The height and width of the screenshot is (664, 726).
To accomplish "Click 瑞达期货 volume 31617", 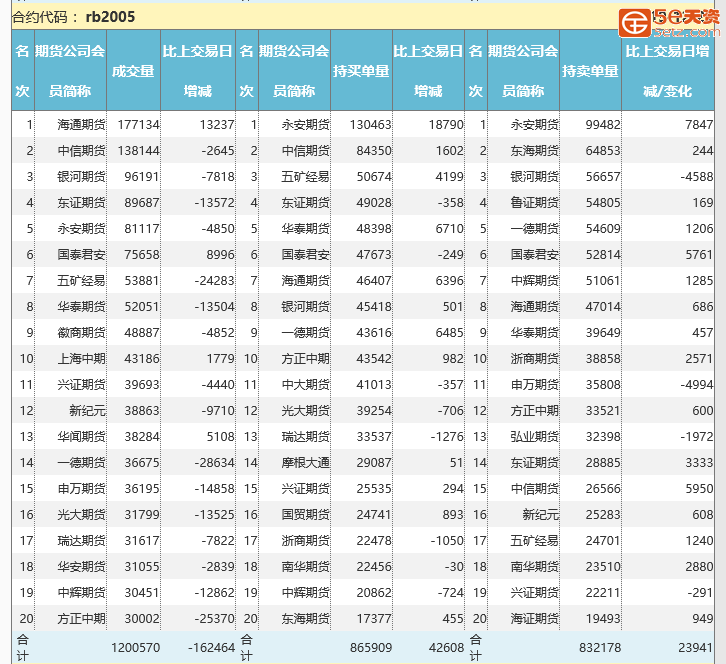I will 142,540.
